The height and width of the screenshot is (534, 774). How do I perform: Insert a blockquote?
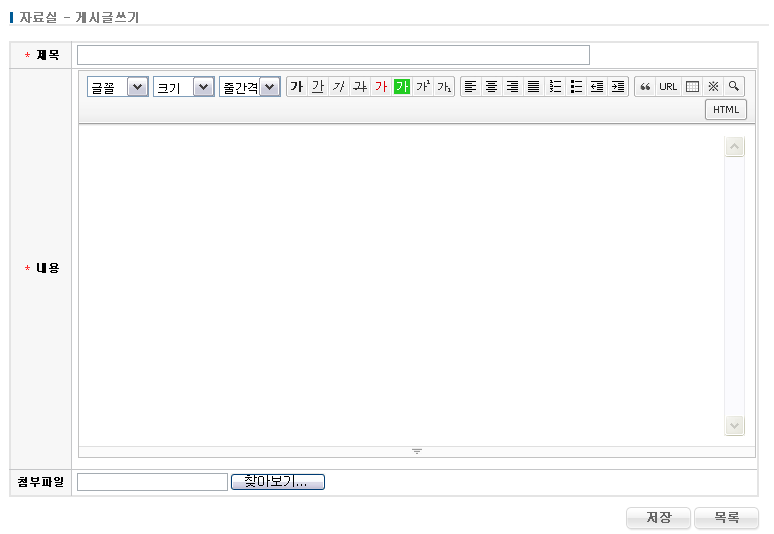645,87
